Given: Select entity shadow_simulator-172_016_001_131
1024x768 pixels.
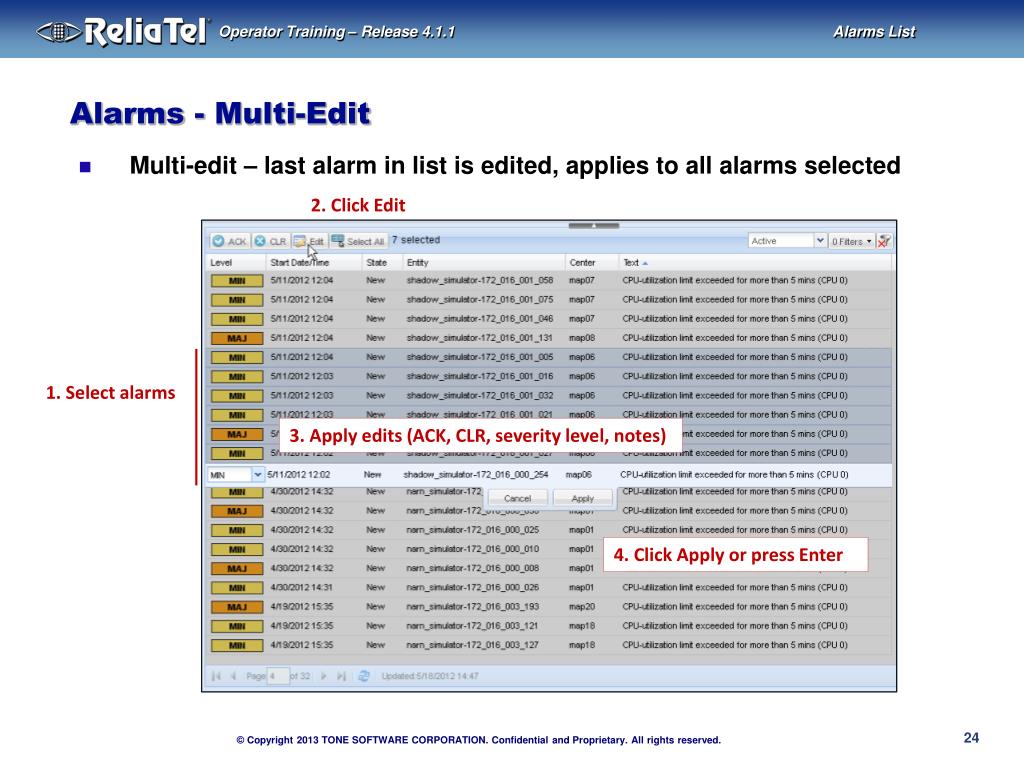Looking at the screenshot, I should point(479,338).
